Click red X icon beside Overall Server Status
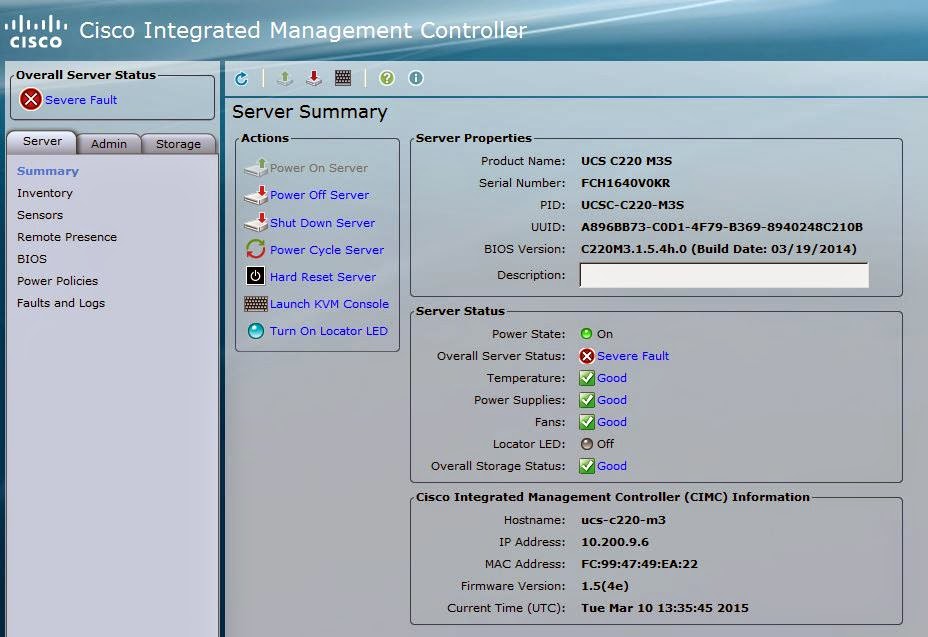The image size is (928, 637). (x=587, y=356)
